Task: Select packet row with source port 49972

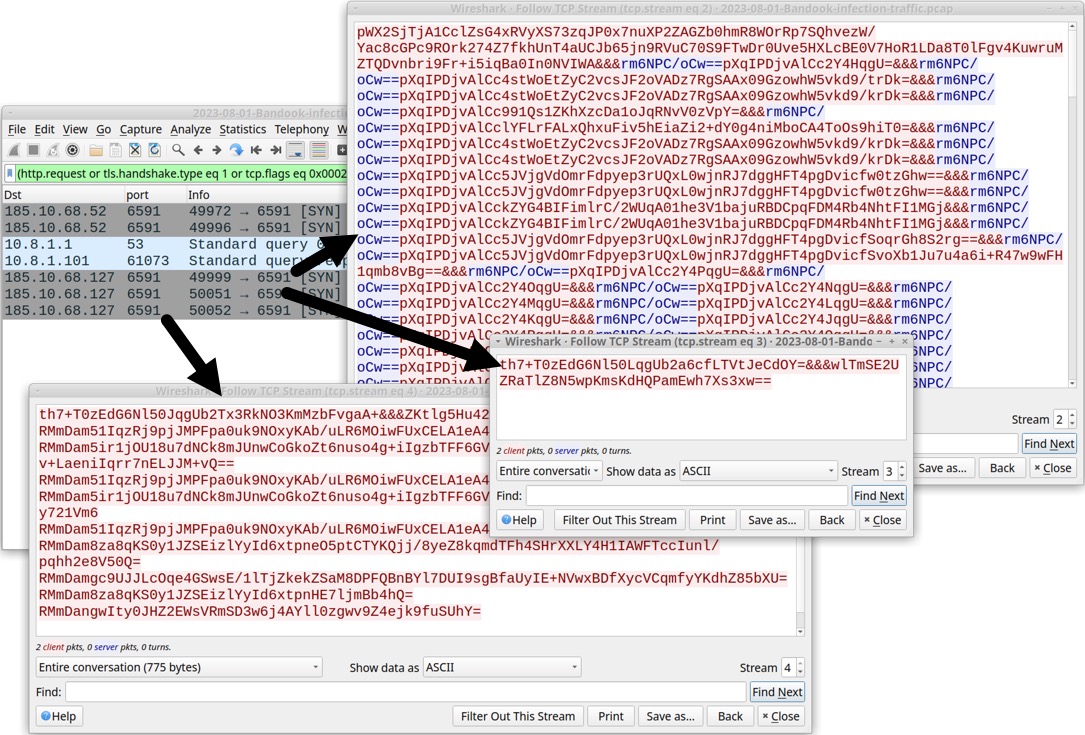Action: click(174, 211)
